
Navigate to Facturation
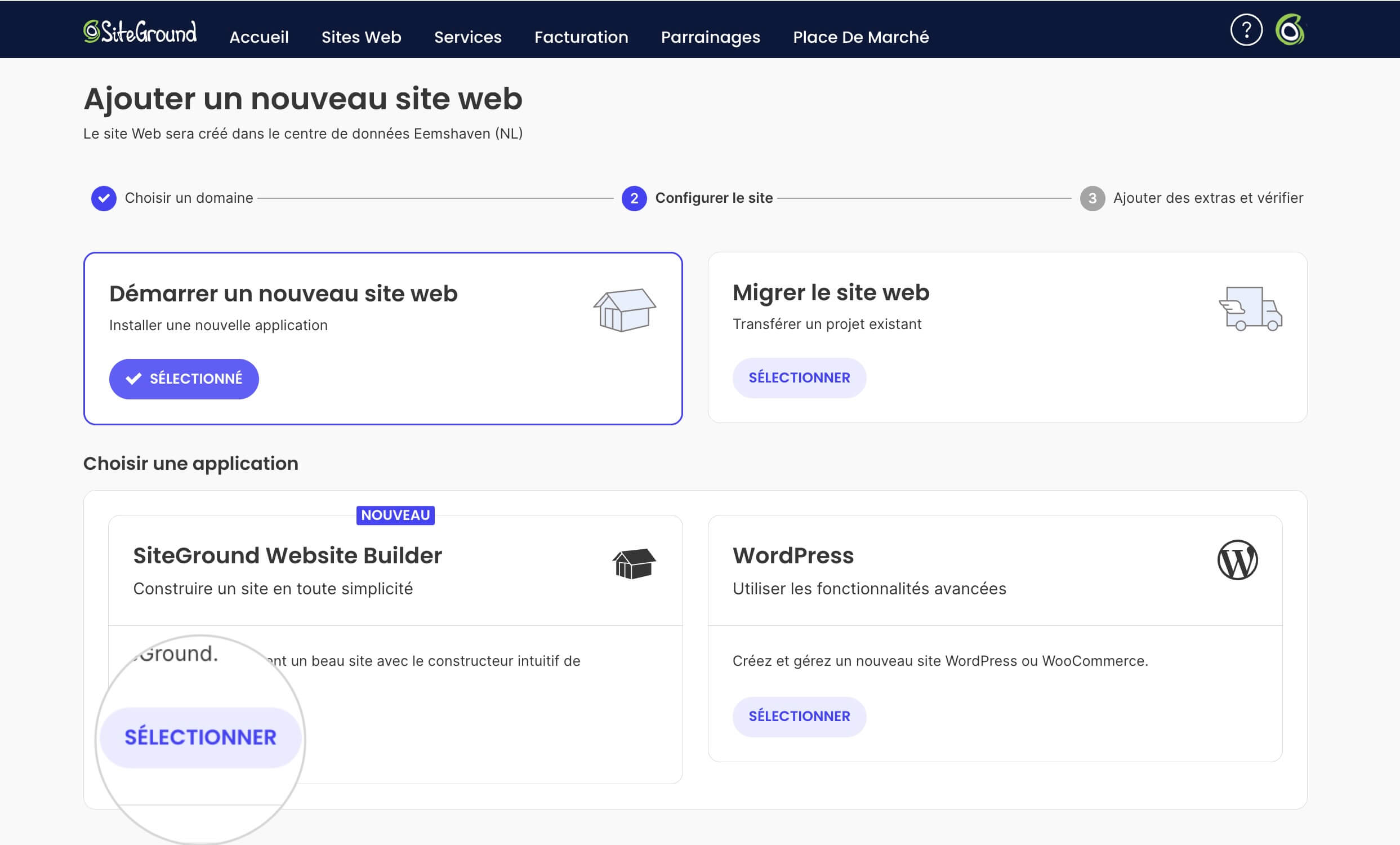tap(581, 37)
